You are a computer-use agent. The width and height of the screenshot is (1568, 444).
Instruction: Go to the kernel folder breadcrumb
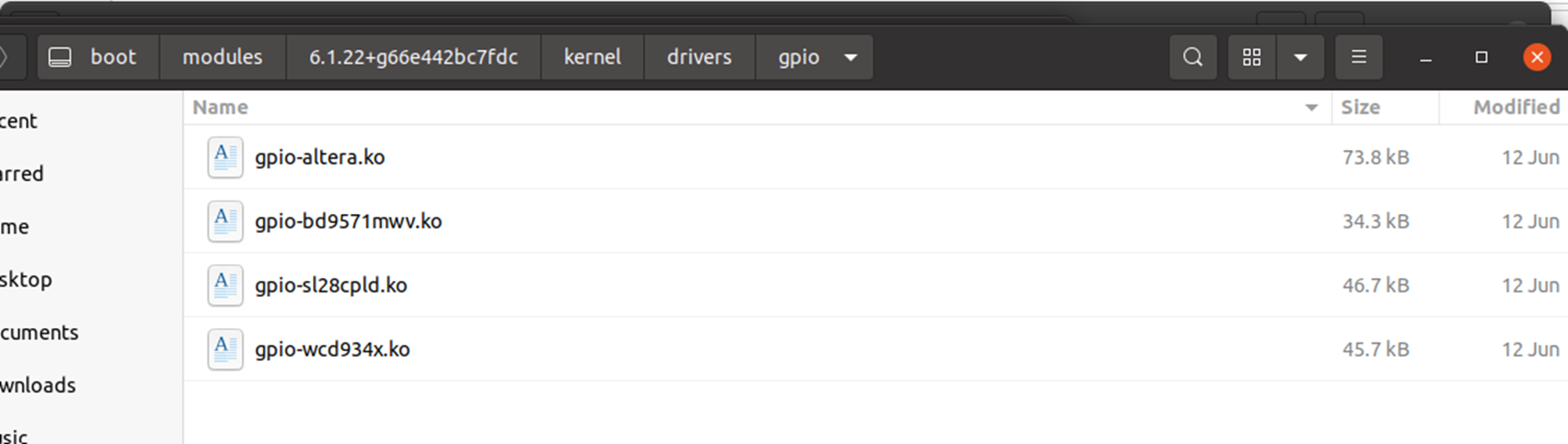pyautogui.click(x=592, y=57)
